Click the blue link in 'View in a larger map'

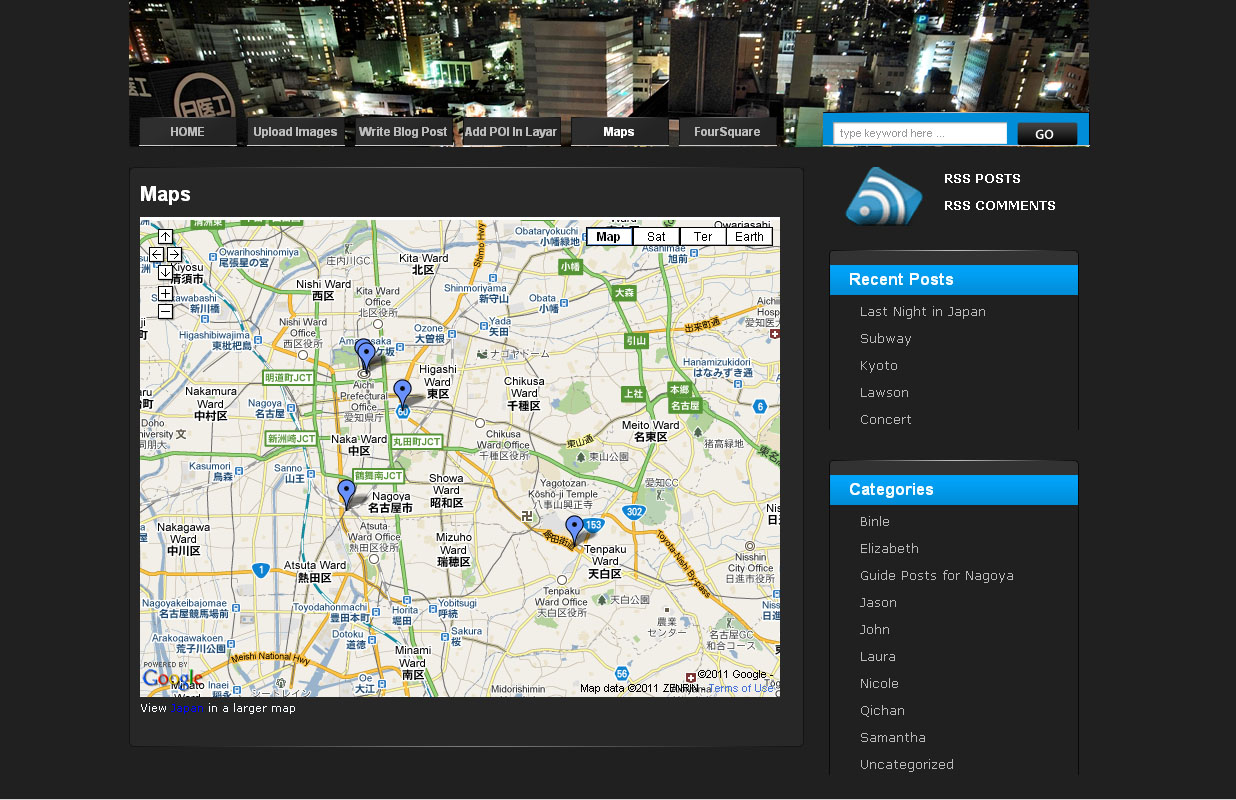click(187, 708)
